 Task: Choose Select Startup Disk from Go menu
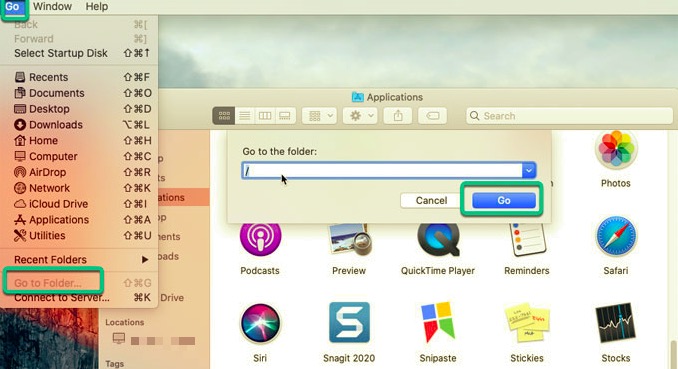click(79, 53)
